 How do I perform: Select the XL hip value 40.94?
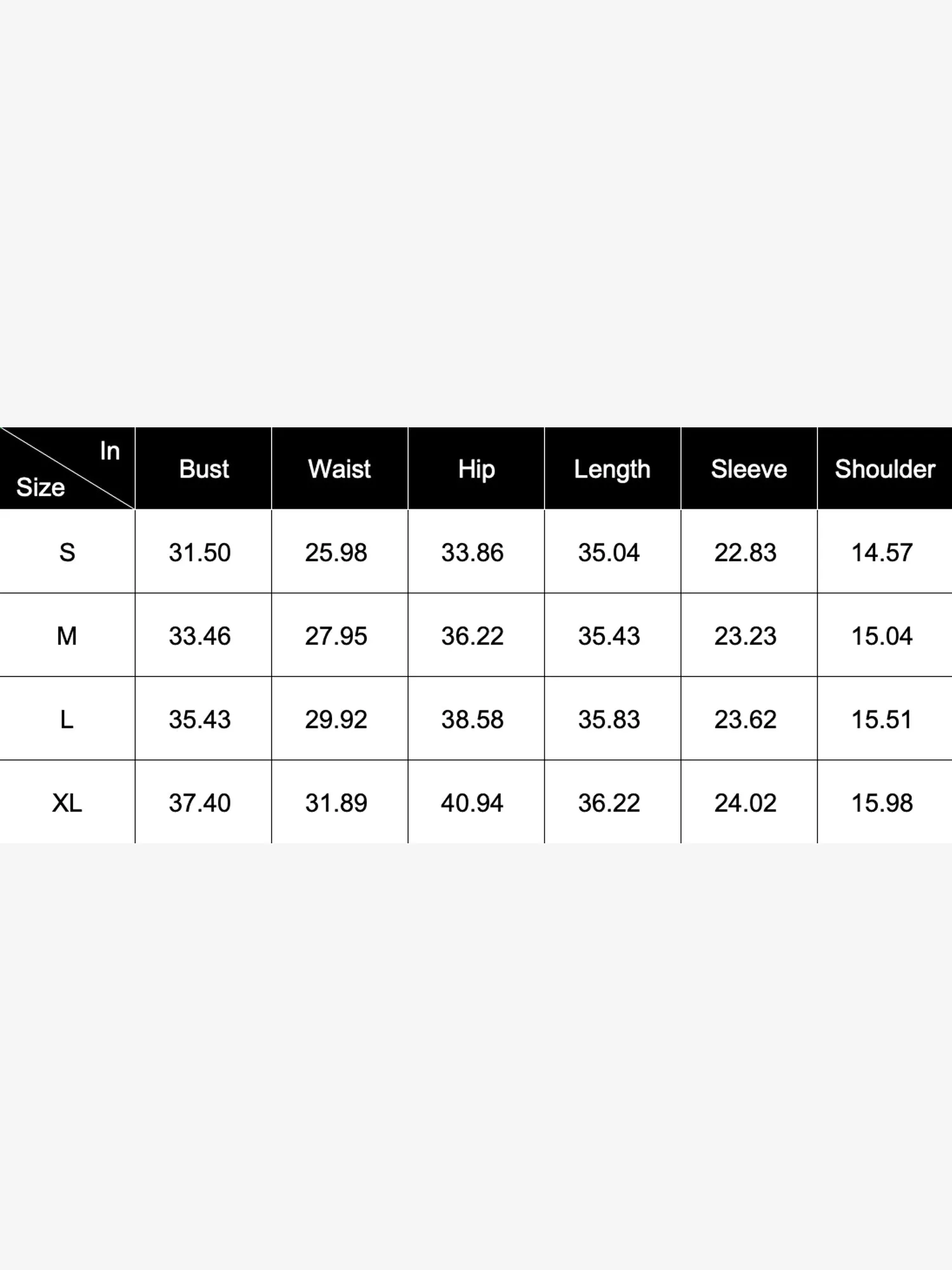(473, 803)
